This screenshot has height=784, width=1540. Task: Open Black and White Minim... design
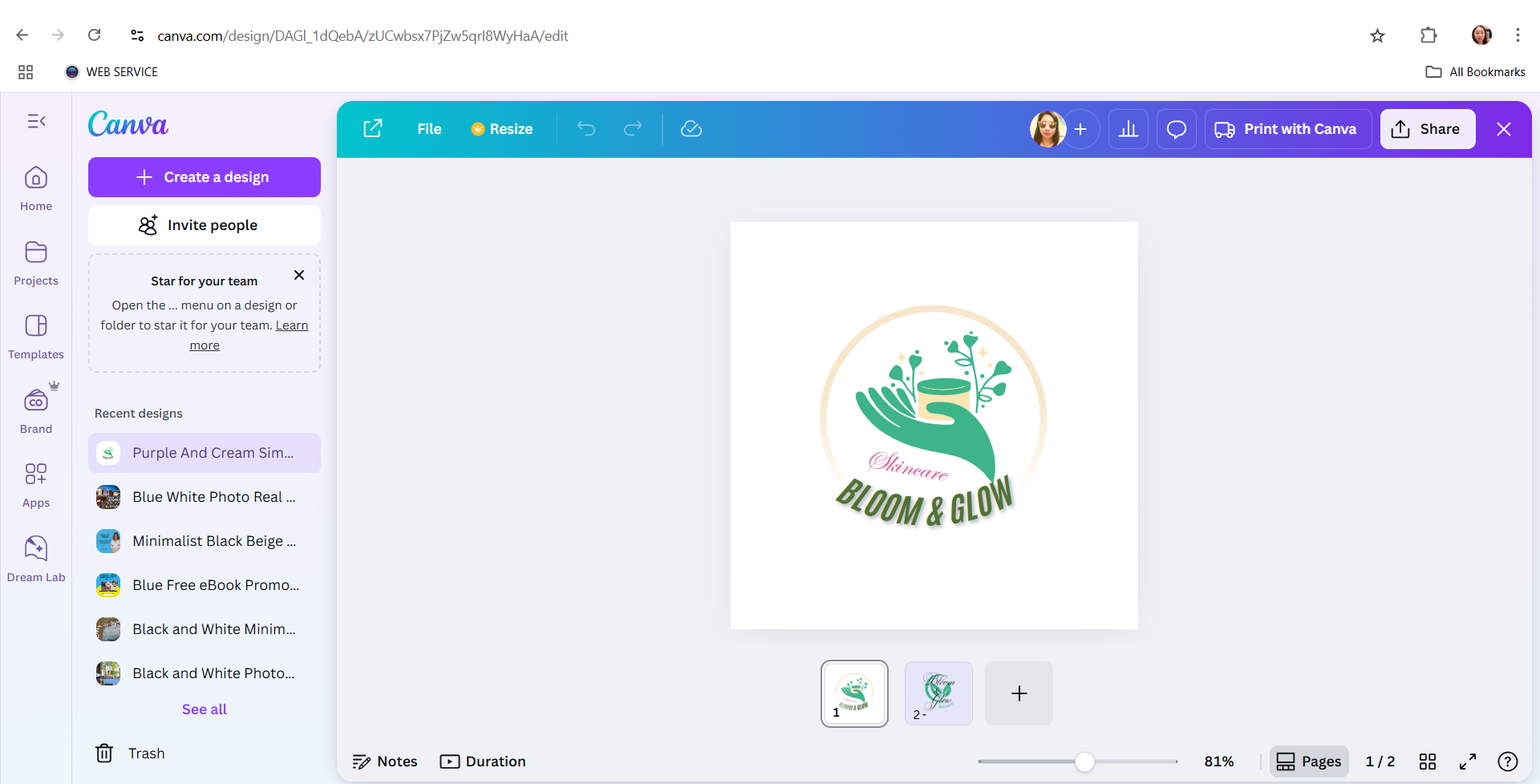point(205,629)
